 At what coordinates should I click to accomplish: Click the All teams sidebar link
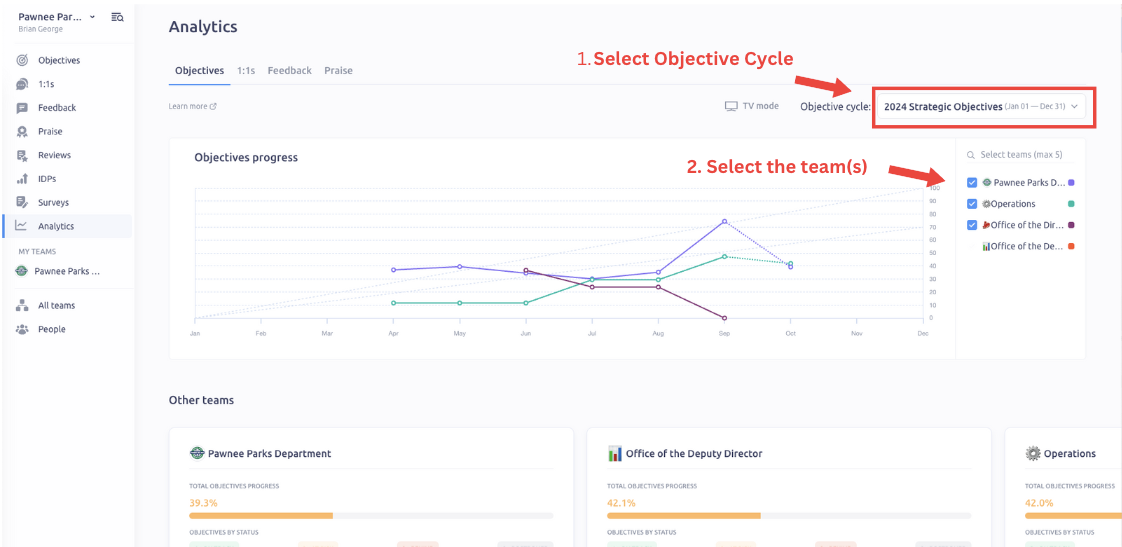point(56,306)
